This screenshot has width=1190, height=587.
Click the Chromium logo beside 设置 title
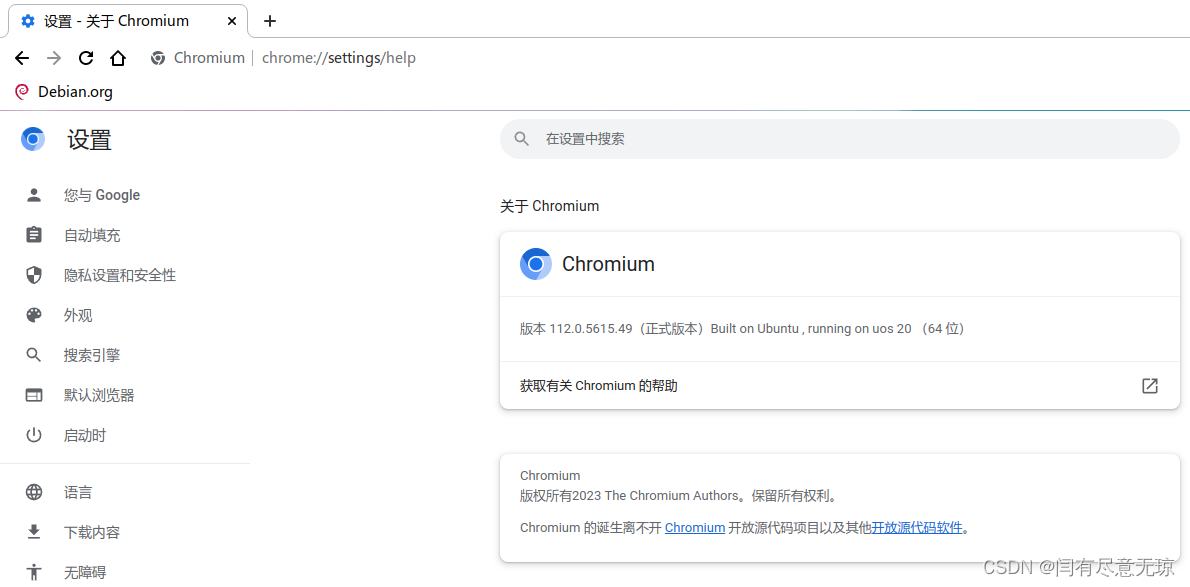click(33, 139)
